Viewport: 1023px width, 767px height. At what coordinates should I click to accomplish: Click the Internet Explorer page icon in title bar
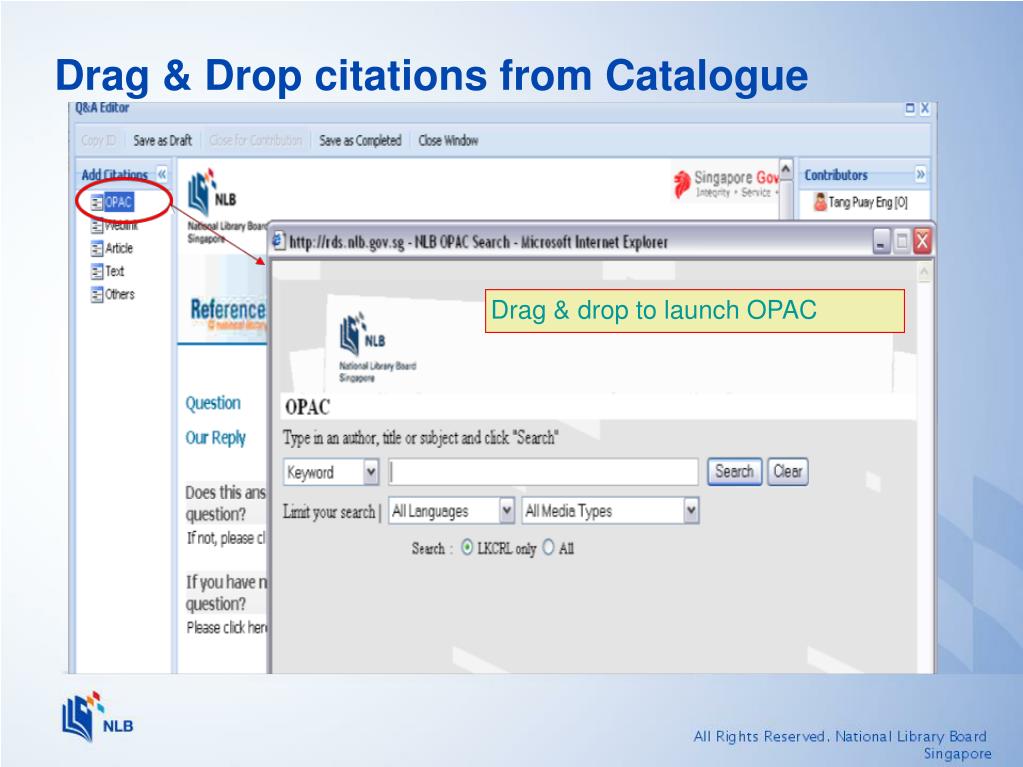pyautogui.click(x=279, y=241)
